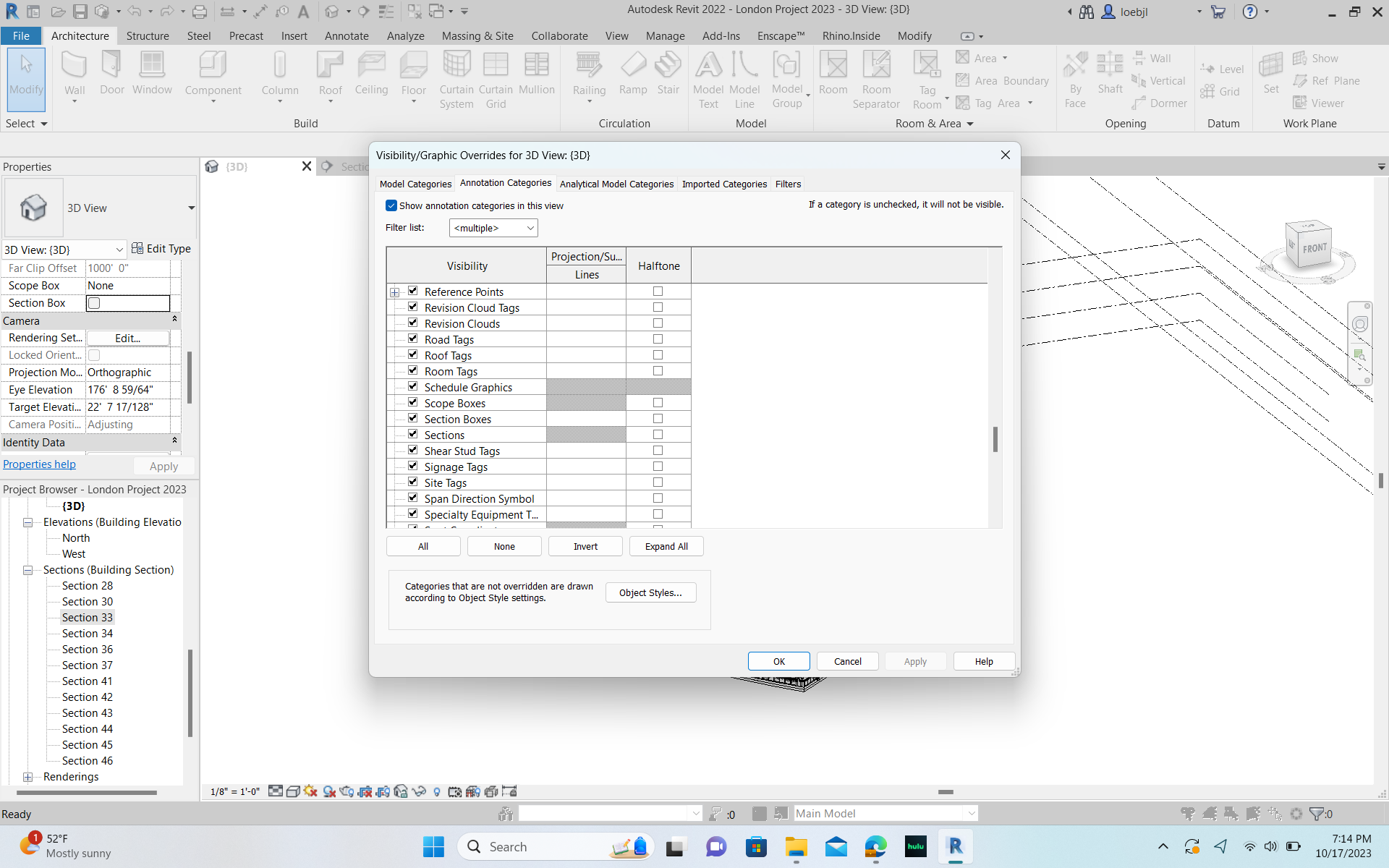The image size is (1389, 868).
Task: Uncheck Show annotation categories in this view
Action: click(391, 205)
